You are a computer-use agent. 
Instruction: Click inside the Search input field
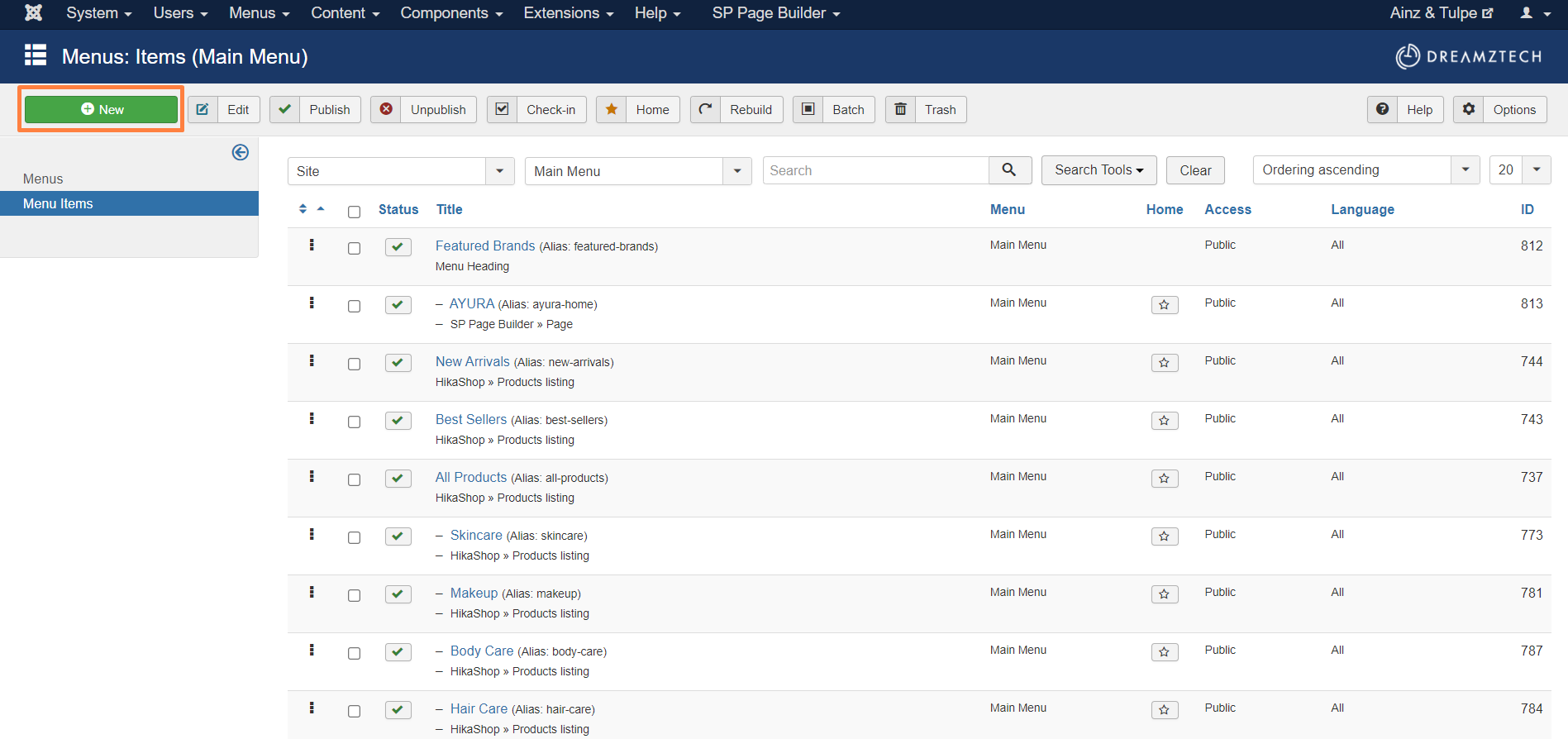tap(875, 170)
